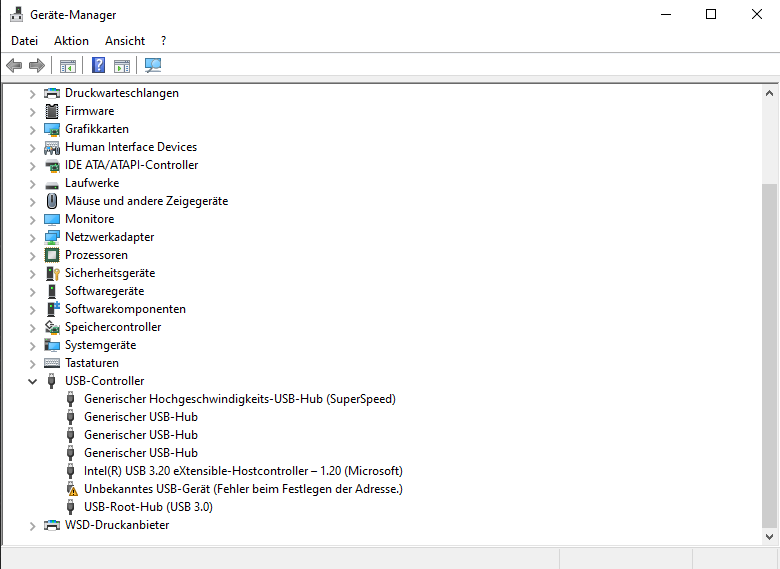Expand the Grafikkarten node
The height and width of the screenshot is (569, 780).
pyautogui.click(x=32, y=129)
